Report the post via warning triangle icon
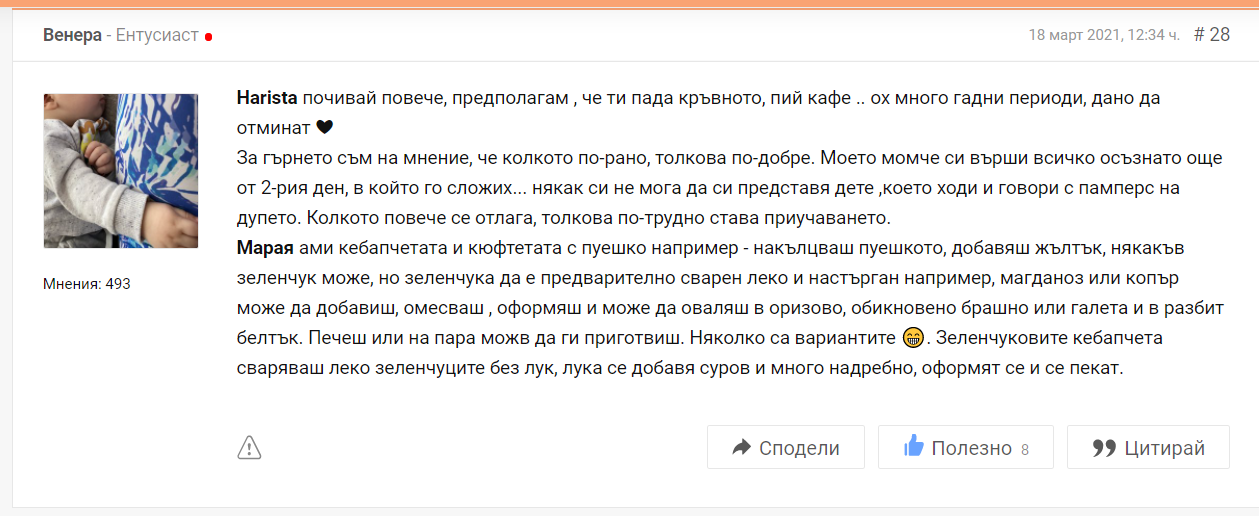The image size is (1259, 516). pyautogui.click(x=249, y=448)
